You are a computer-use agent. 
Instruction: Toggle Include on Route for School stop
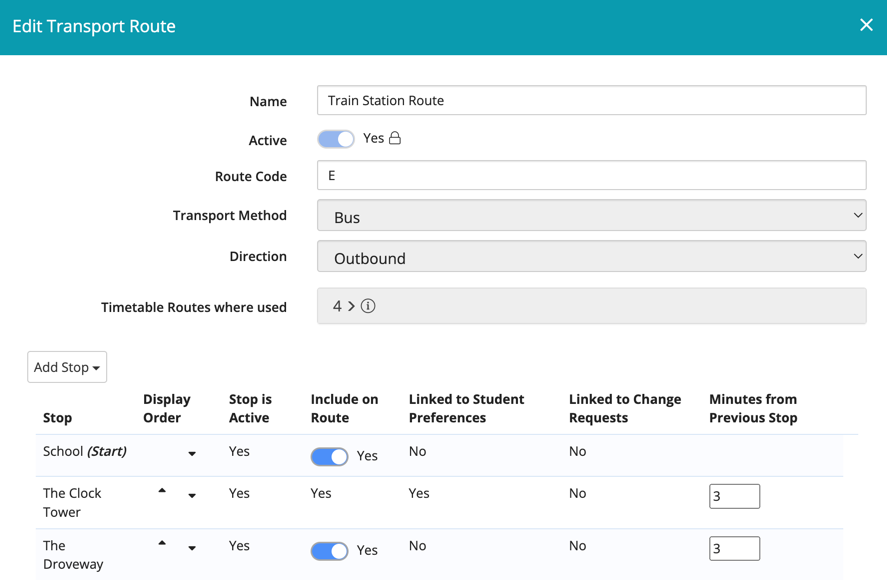coord(329,456)
